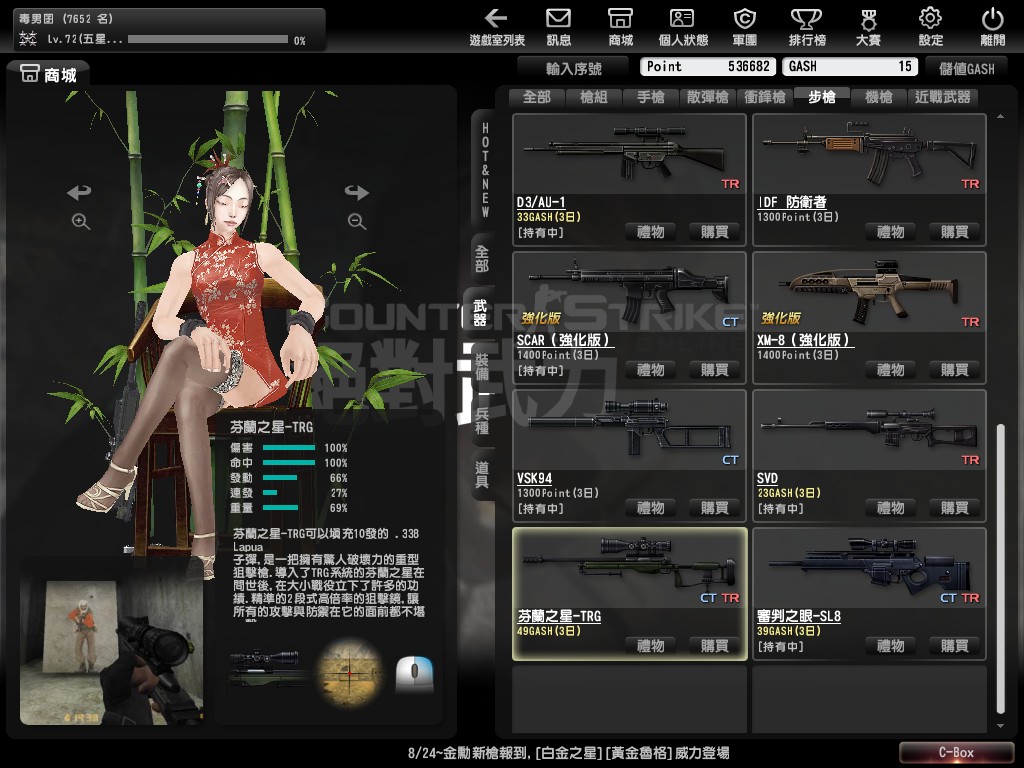Open messages envelope icon (訊息)
Screen dimensions: 1024x768
point(558,27)
